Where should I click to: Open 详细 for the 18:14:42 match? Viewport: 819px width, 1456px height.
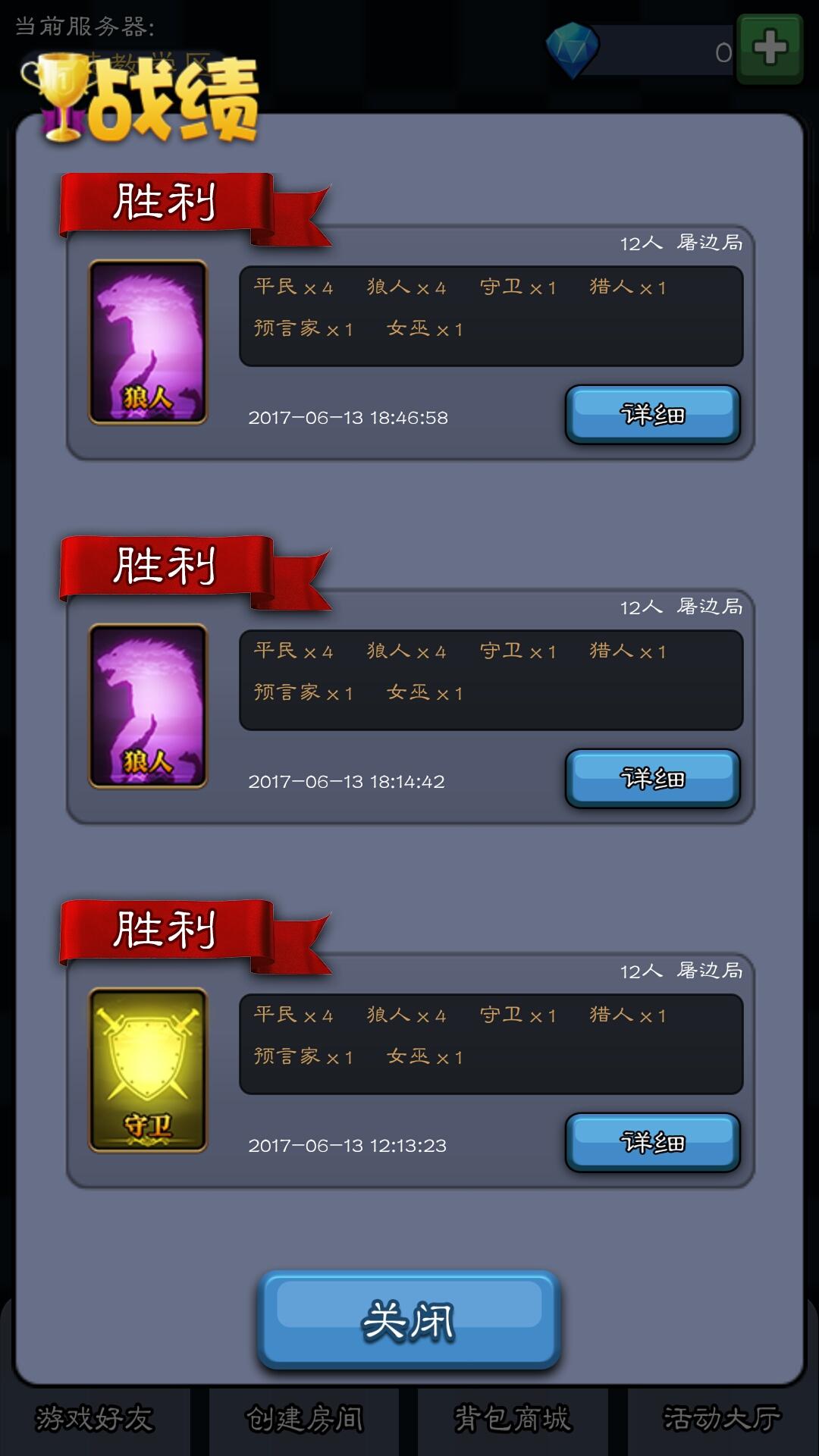pos(653,779)
